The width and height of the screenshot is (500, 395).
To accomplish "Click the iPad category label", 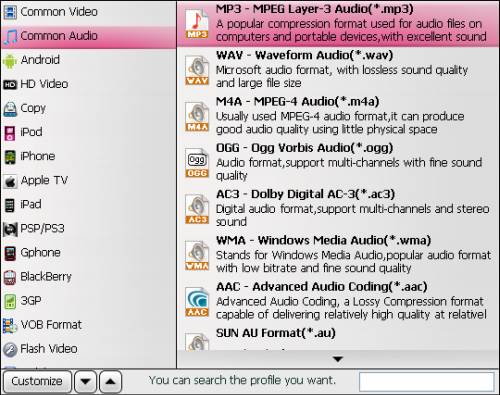I will coord(31,204).
